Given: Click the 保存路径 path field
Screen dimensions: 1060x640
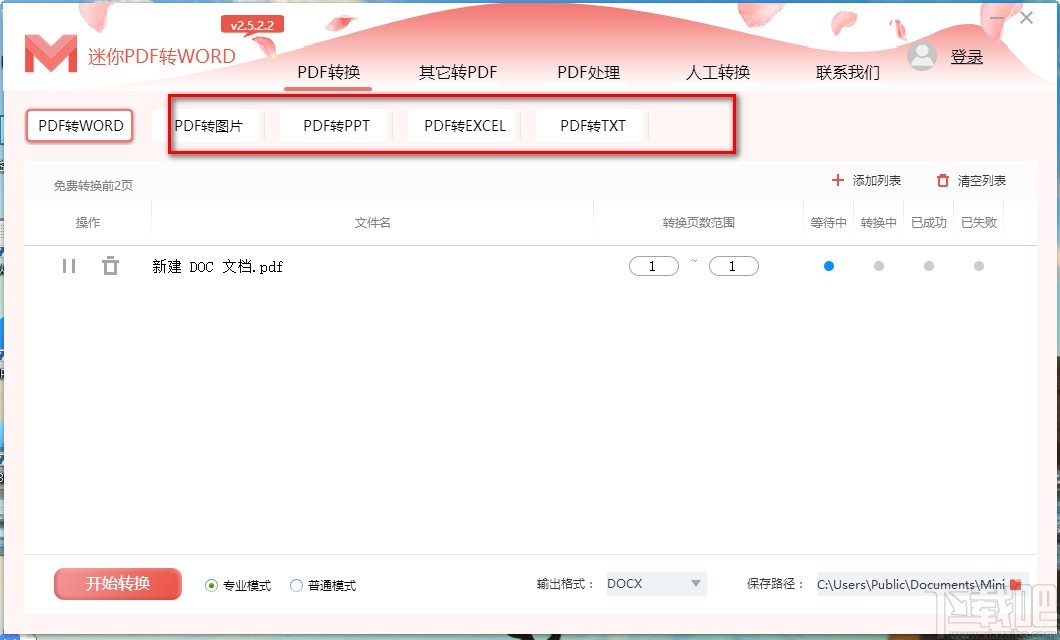Looking at the screenshot, I should click(911, 584).
